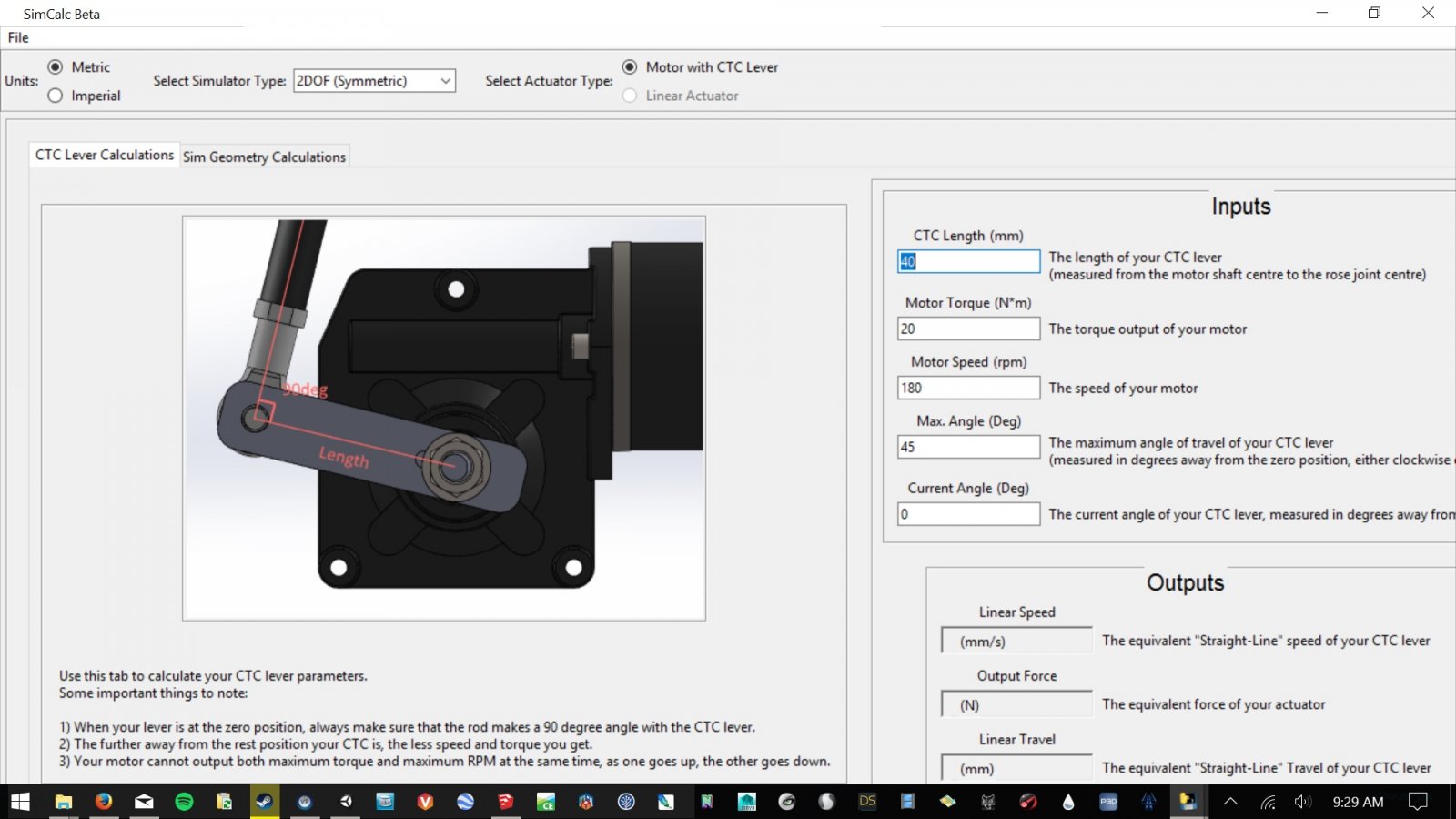Click the Motor Torque input field

point(968,329)
